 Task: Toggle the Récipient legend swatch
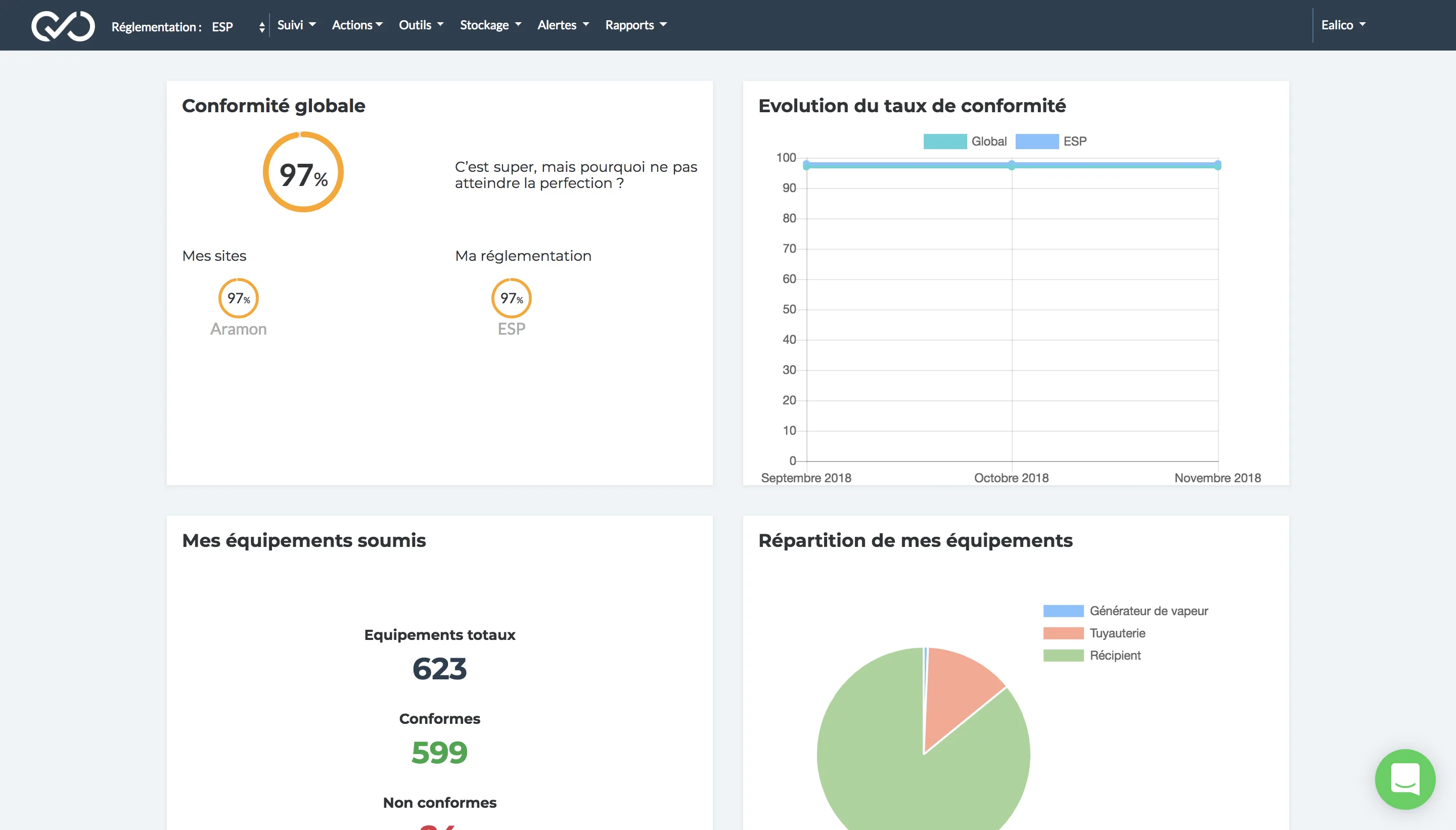[x=1063, y=656]
